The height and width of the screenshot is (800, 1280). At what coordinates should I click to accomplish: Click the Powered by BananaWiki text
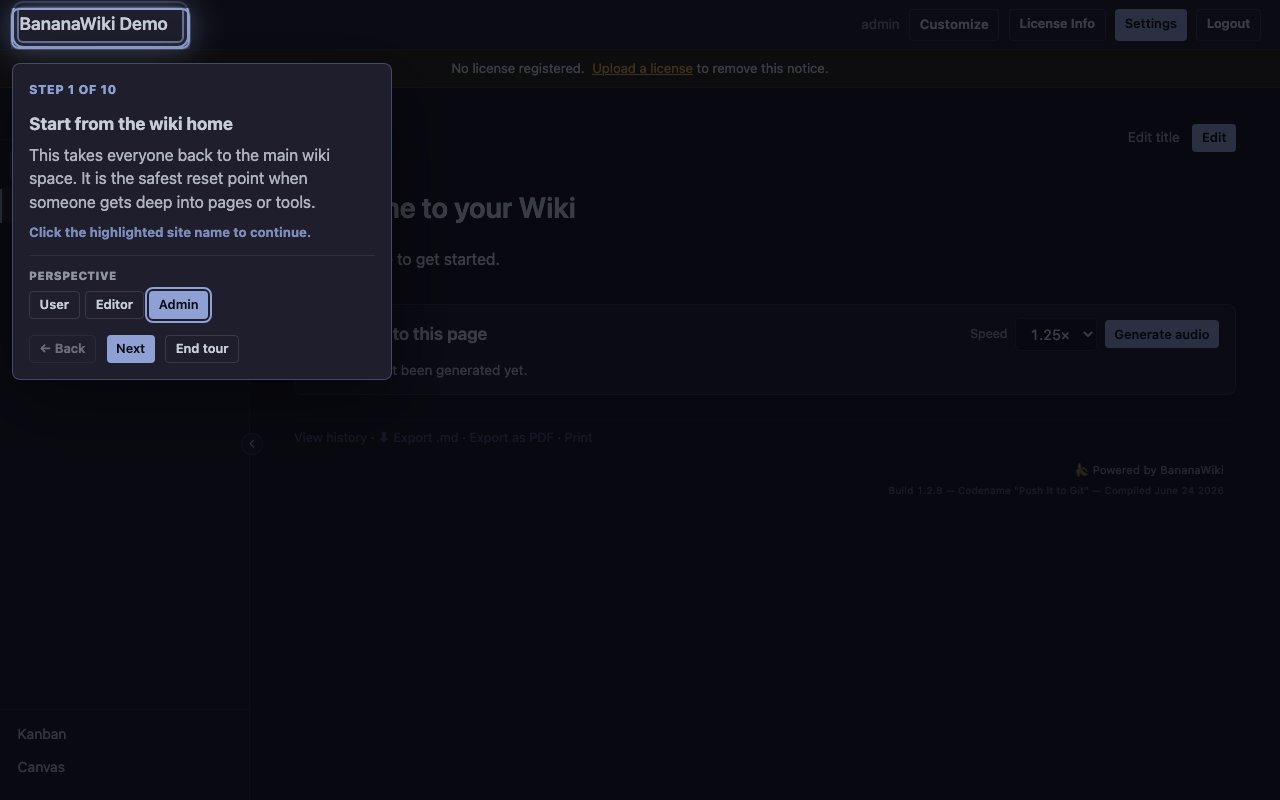point(1149,470)
